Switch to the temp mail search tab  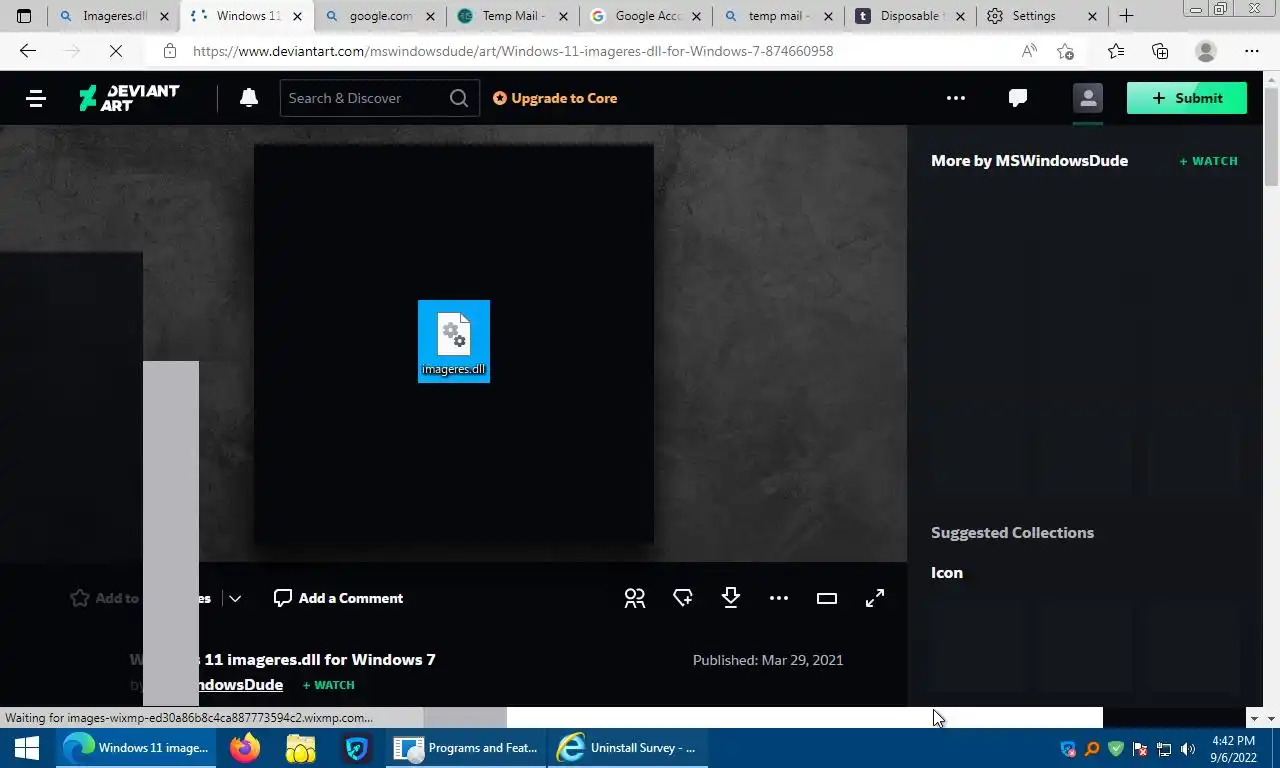pos(779,16)
